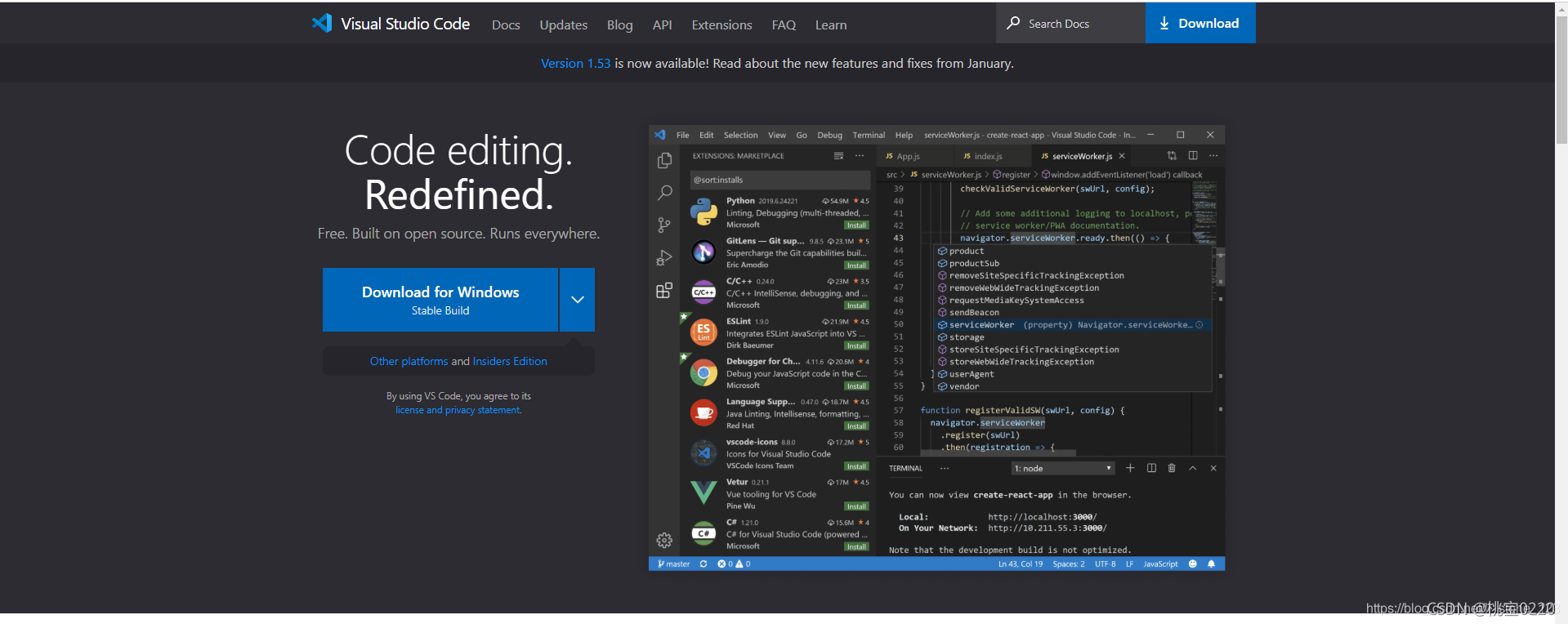Install the GitLens extension

tap(856, 265)
